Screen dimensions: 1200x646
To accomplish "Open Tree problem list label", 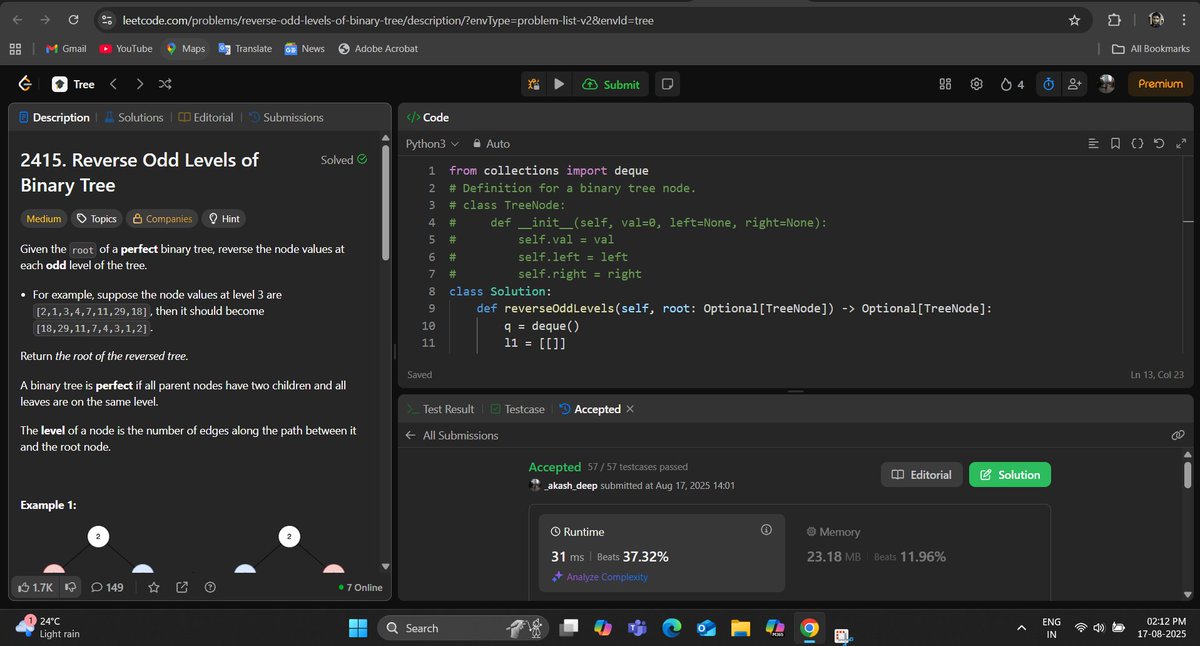I will pos(73,85).
